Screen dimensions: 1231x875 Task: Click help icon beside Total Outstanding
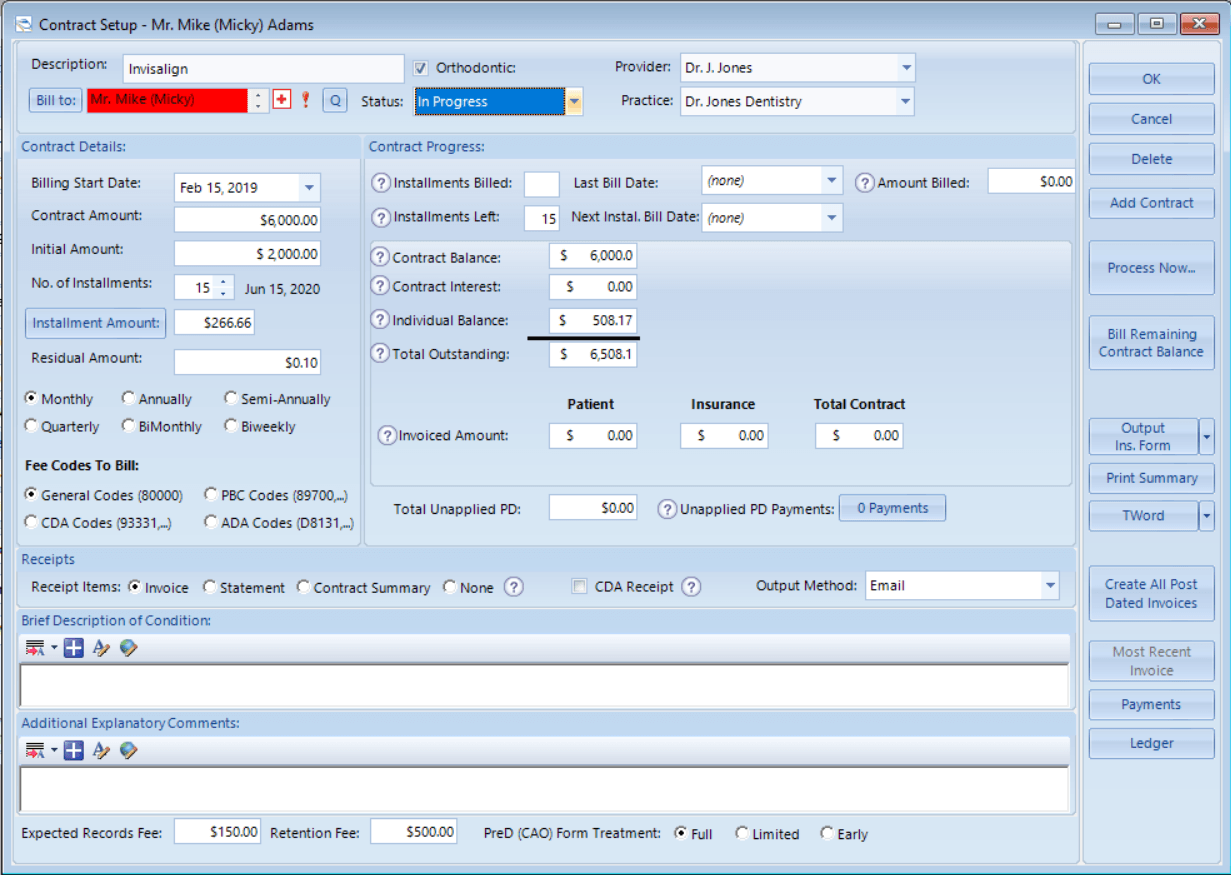pyautogui.click(x=380, y=354)
